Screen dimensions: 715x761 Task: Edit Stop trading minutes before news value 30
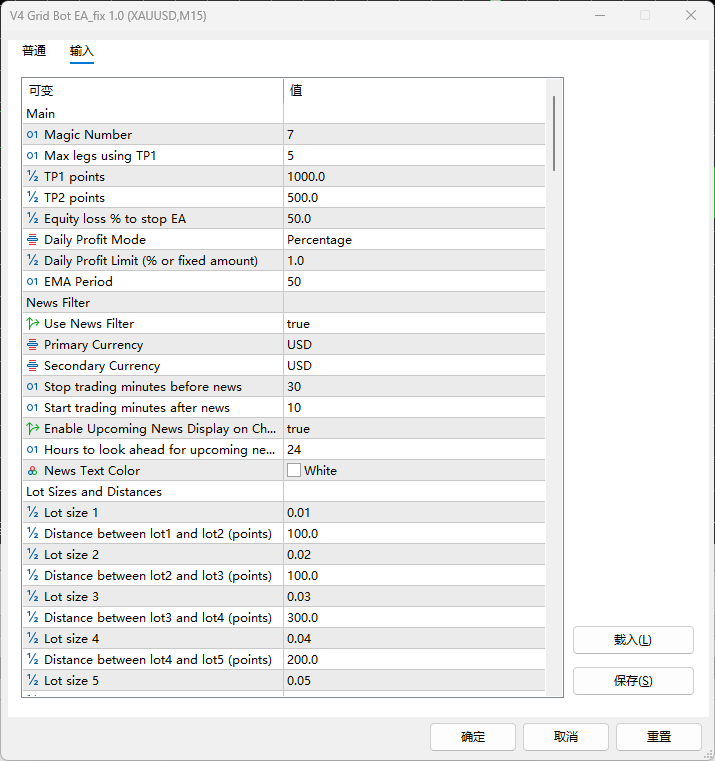click(414, 387)
